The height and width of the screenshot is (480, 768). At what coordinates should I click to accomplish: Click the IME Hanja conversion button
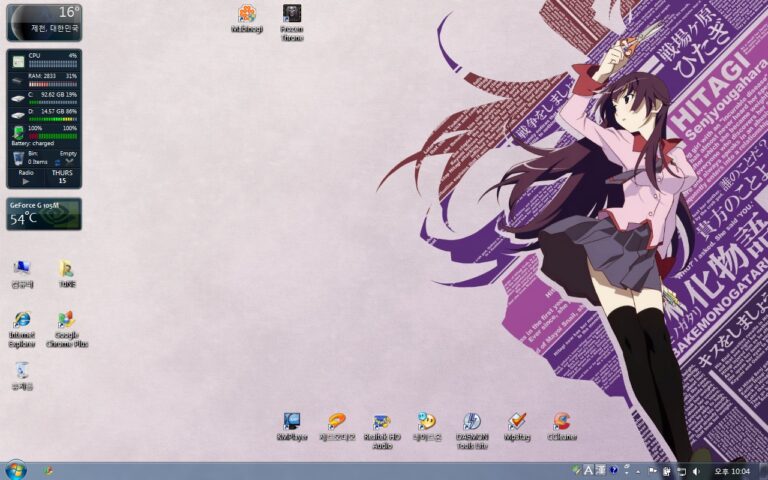(x=600, y=471)
